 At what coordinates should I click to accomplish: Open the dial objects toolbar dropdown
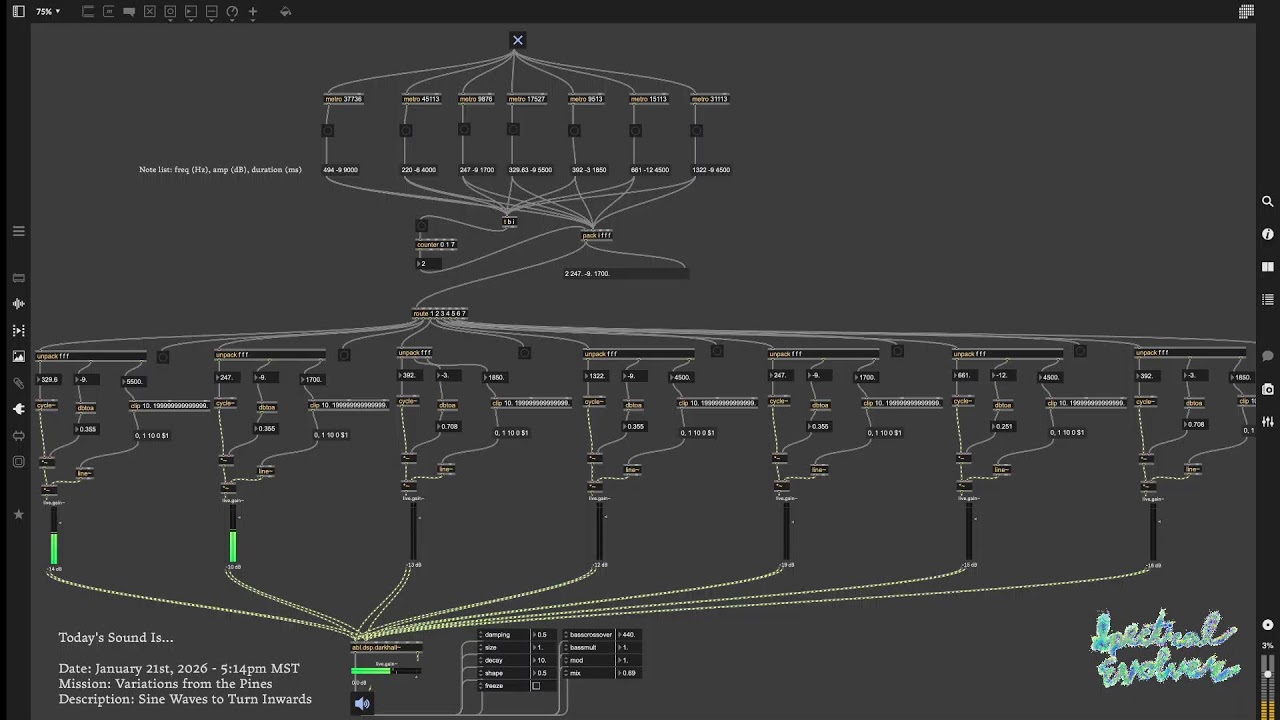click(x=232, y=12)
